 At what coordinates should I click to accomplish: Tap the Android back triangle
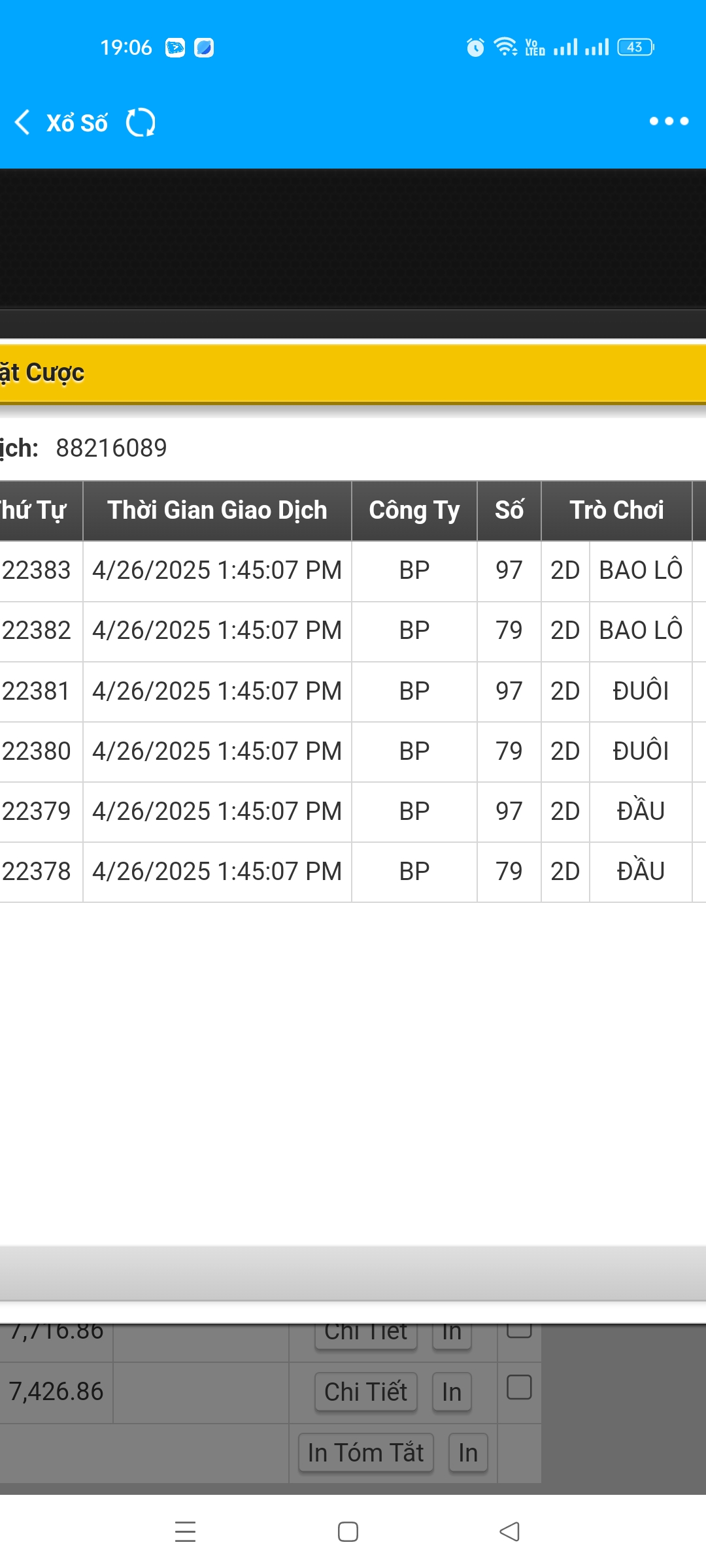tap(509, 1531)
